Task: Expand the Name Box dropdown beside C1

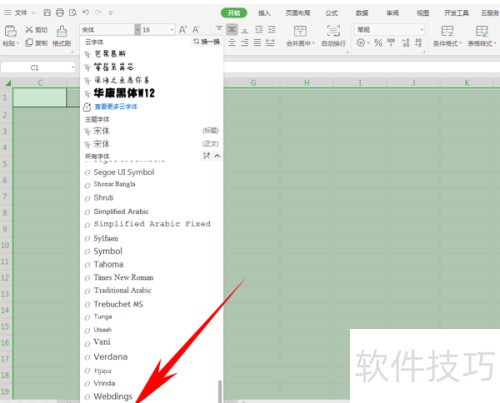Action: tap(73, 67)
